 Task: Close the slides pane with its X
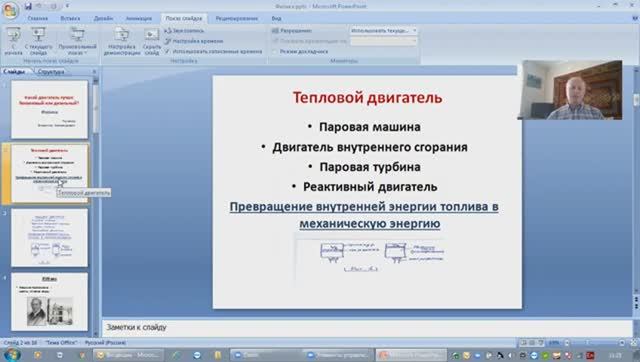coord(94,72)
